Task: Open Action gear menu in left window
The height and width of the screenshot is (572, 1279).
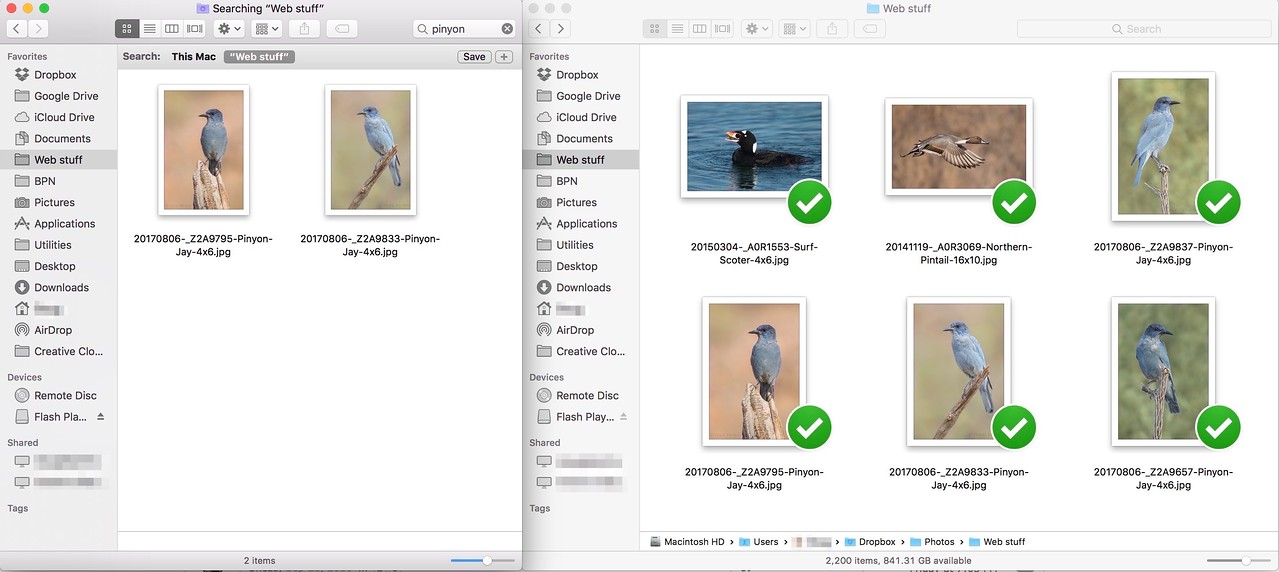Action: tap(227, 29)
